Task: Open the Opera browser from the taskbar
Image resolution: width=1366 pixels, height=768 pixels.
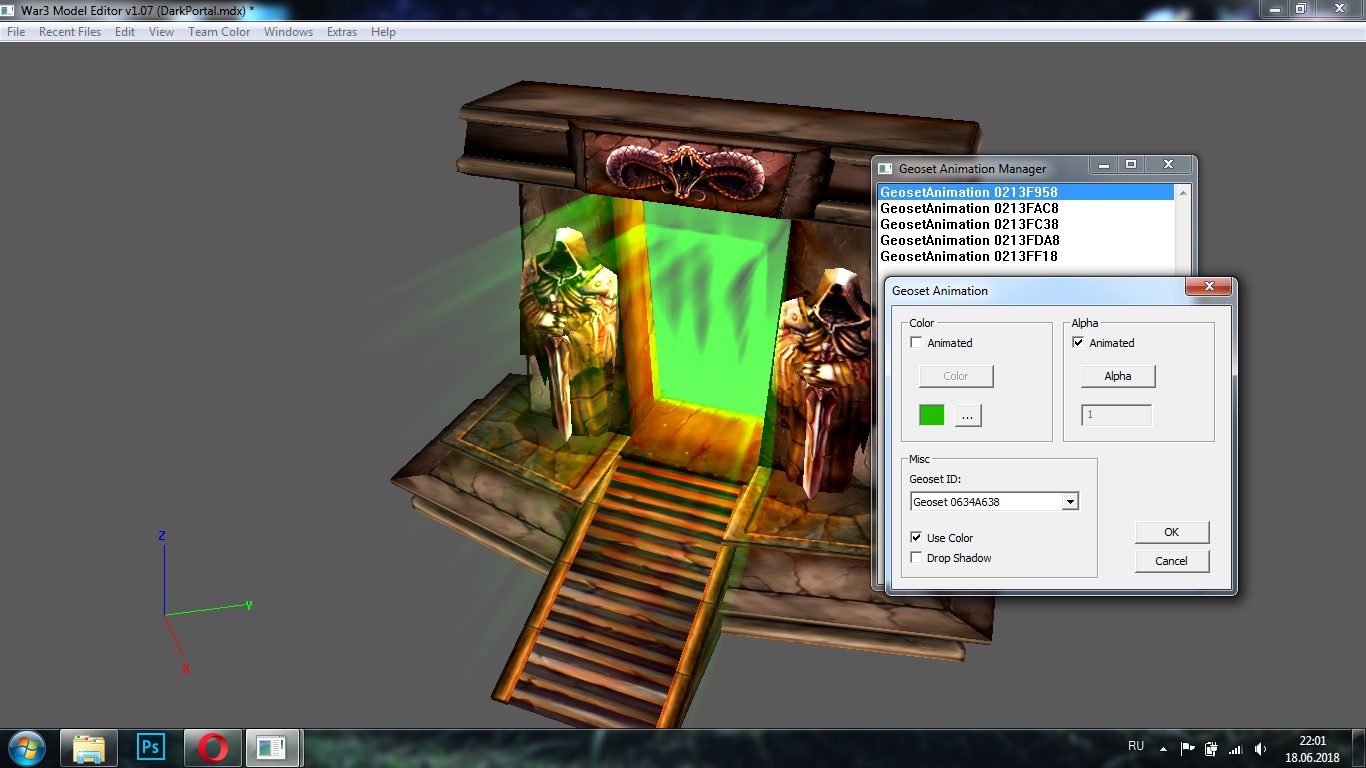Action: (x=213, y=748)
